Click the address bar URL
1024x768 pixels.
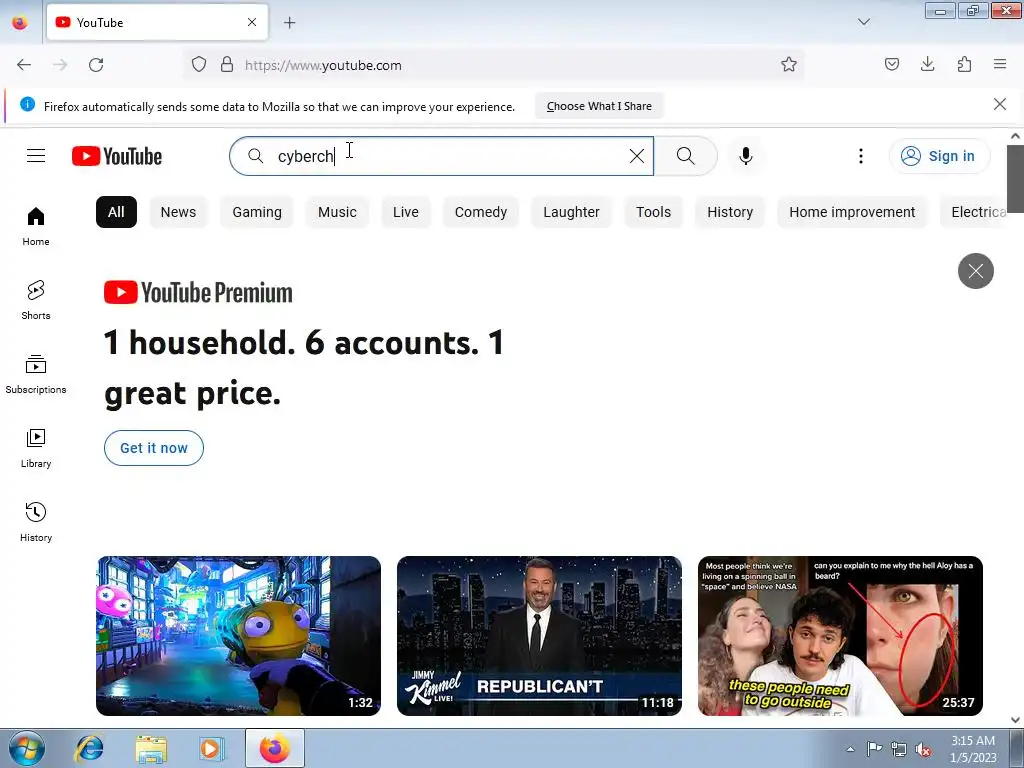323,65
